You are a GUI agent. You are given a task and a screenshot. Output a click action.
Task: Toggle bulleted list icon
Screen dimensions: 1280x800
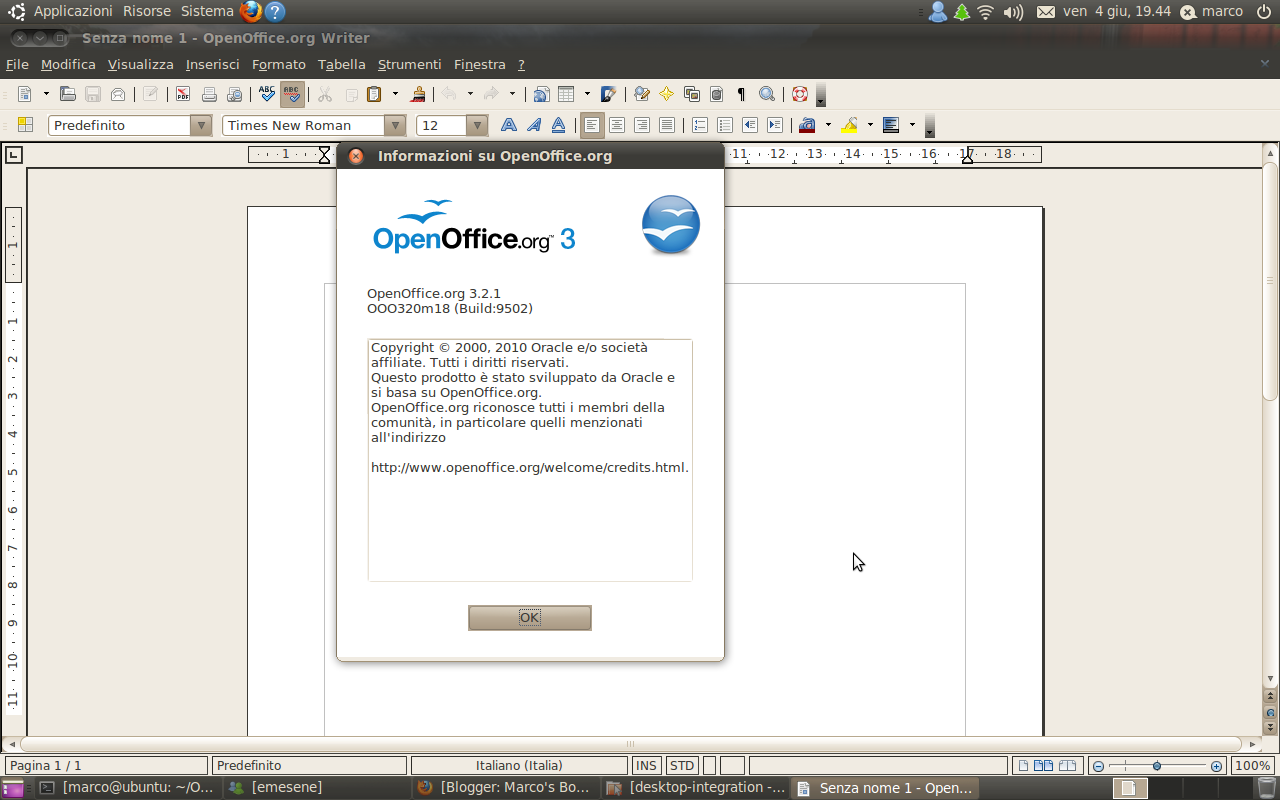(x=725, y=125)
